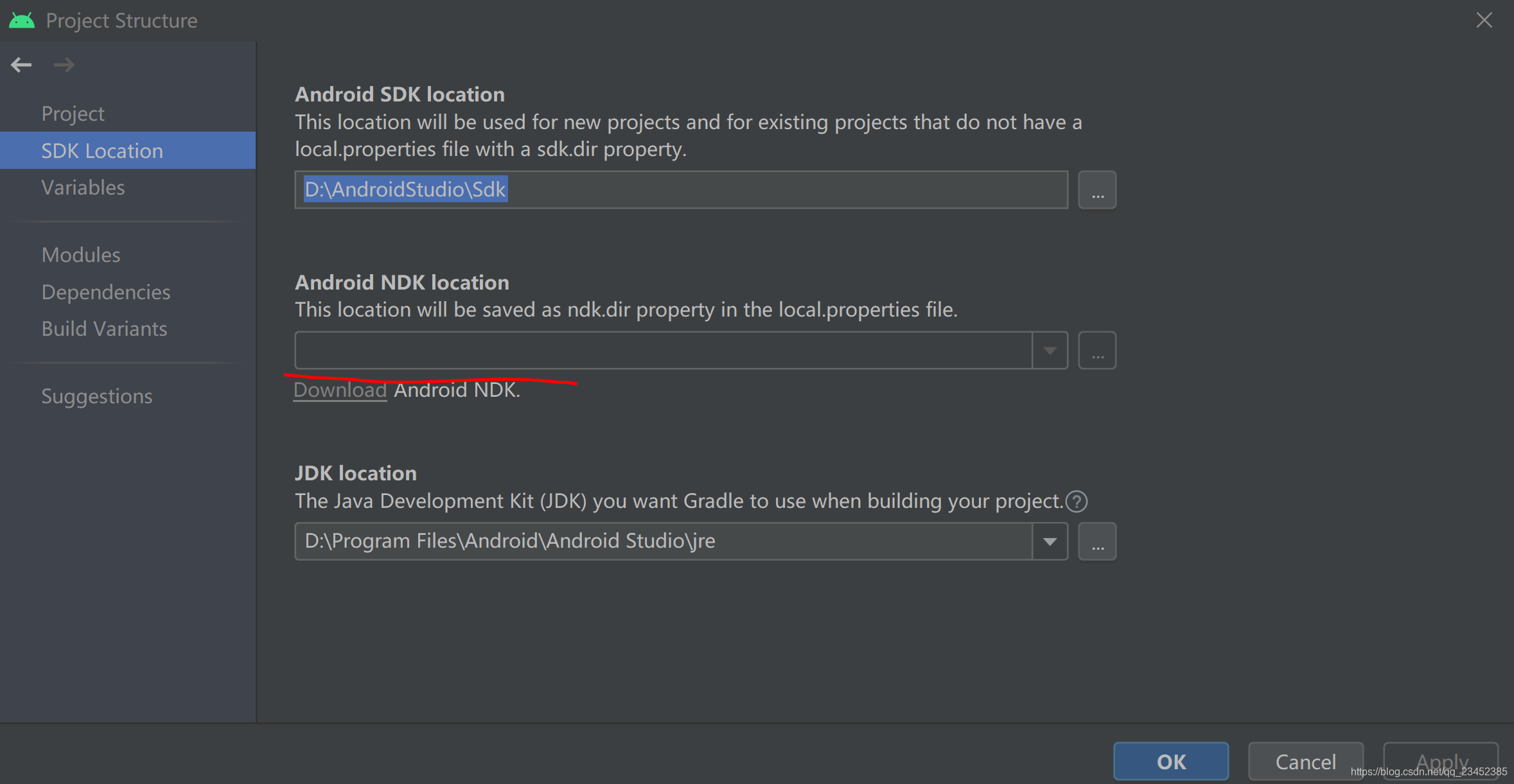Viewport: 1514px width, 784px height.
Task: Toggle the Suggestions section
Action: pos(96,395)
